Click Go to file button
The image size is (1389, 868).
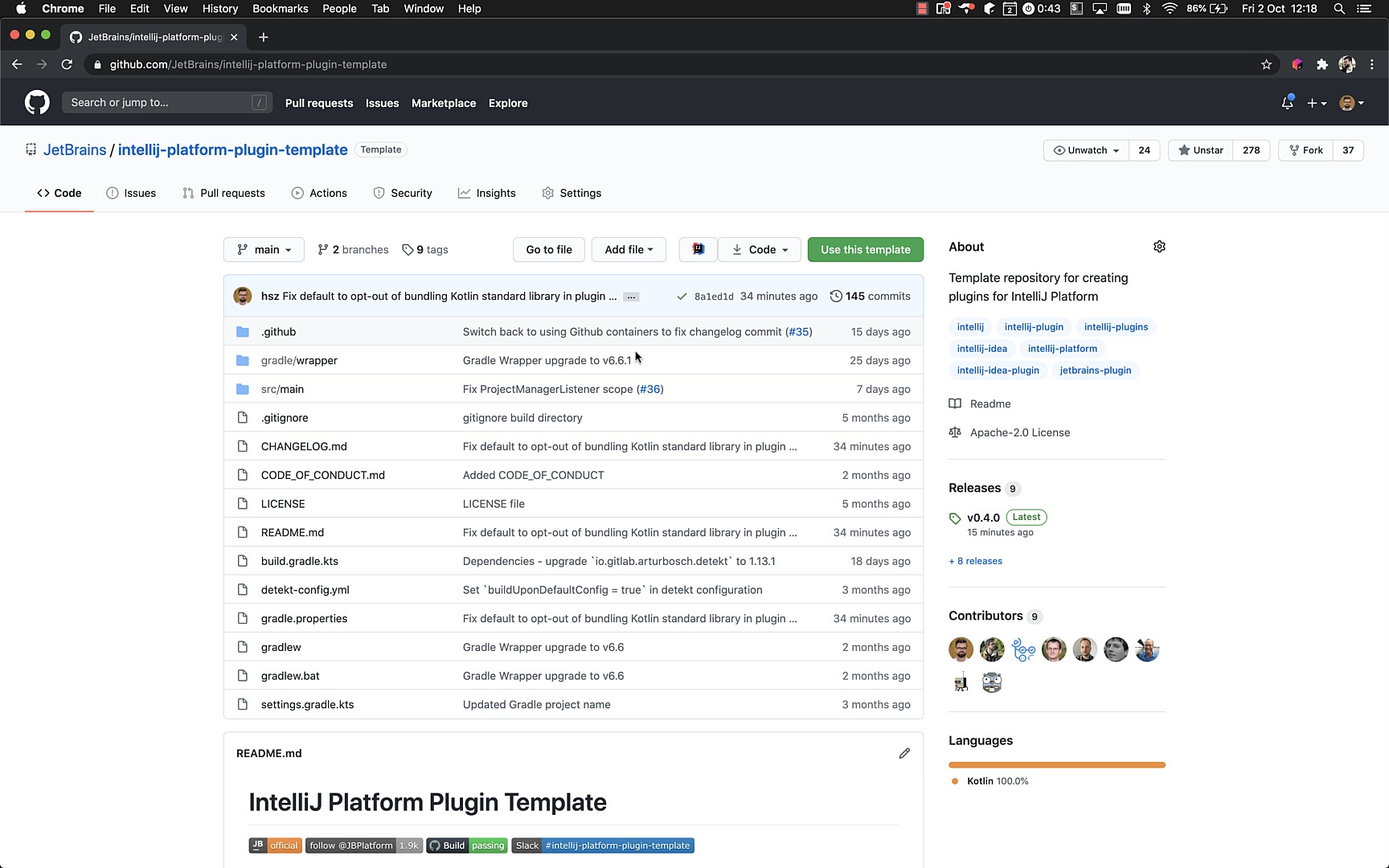[x=549, y=250]
